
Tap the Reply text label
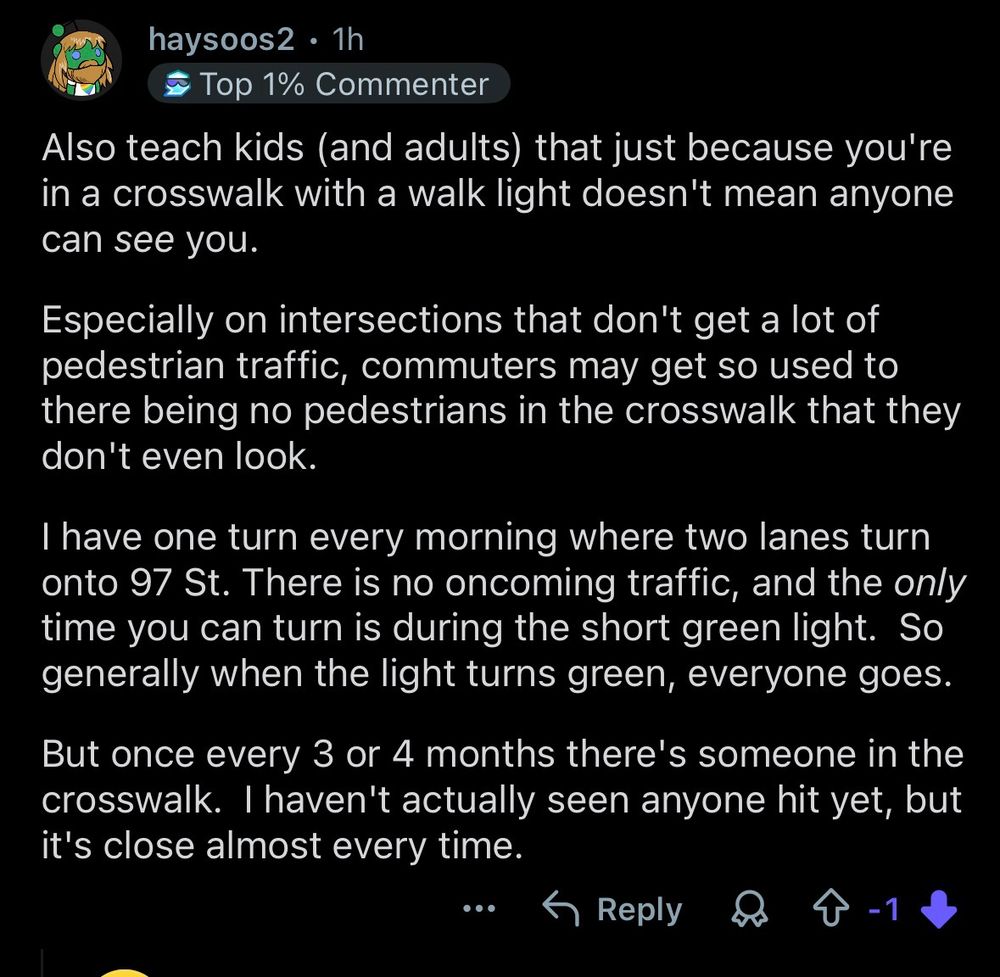click(x=640, y=909)
